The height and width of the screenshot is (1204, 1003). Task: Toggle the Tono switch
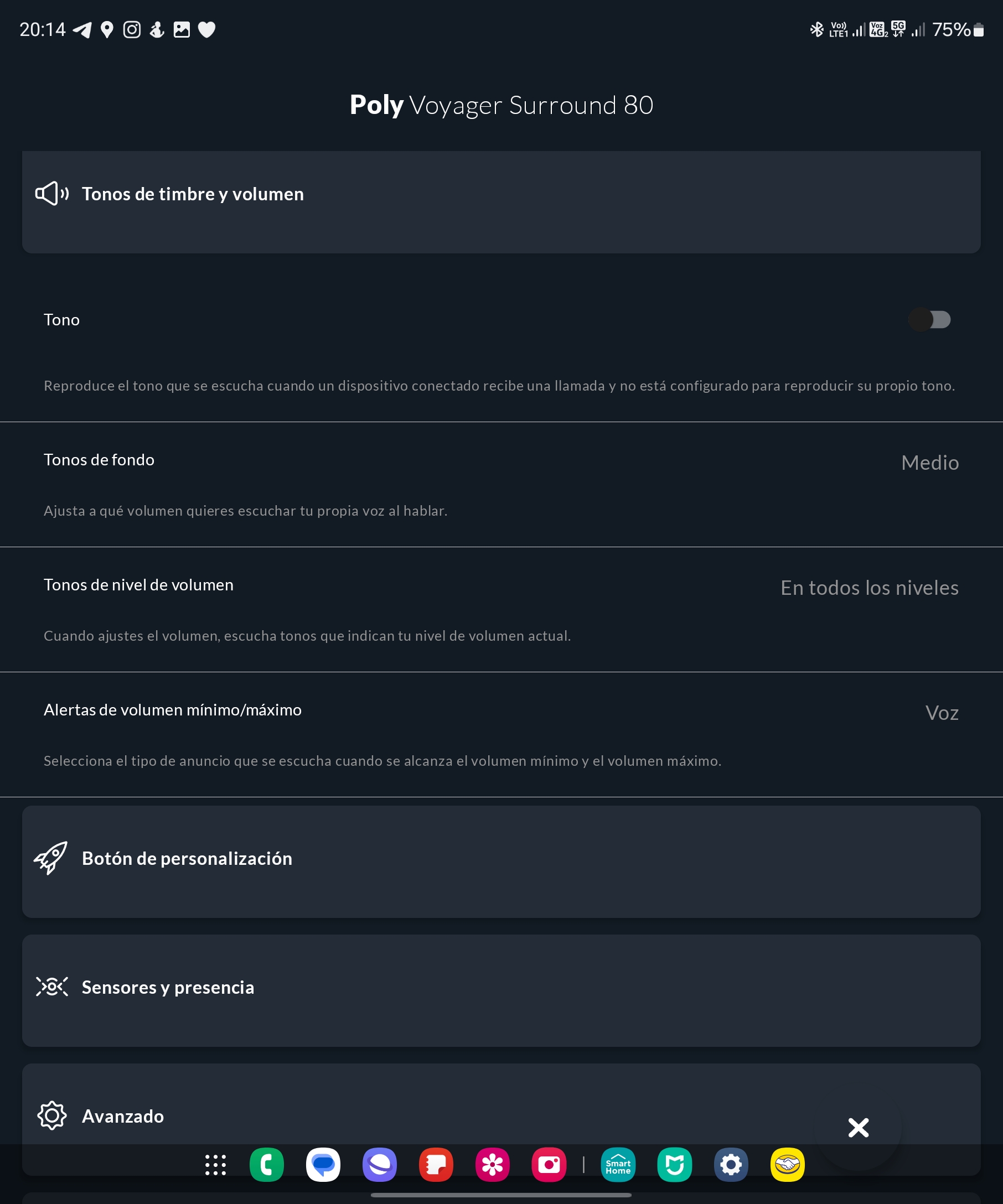[x=929, y=319]
